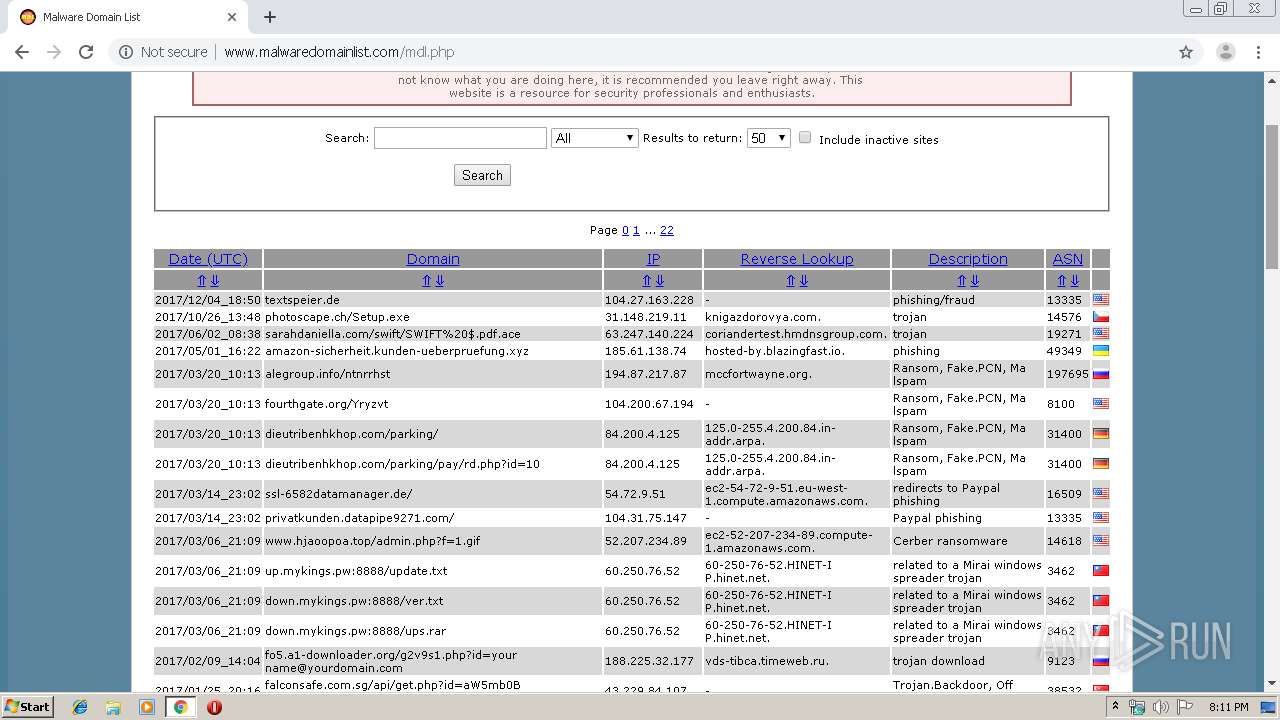Screen dimensions: 1280x720
Task: Click the Chrome taskbar icon
Action: (x=180, y=707)
